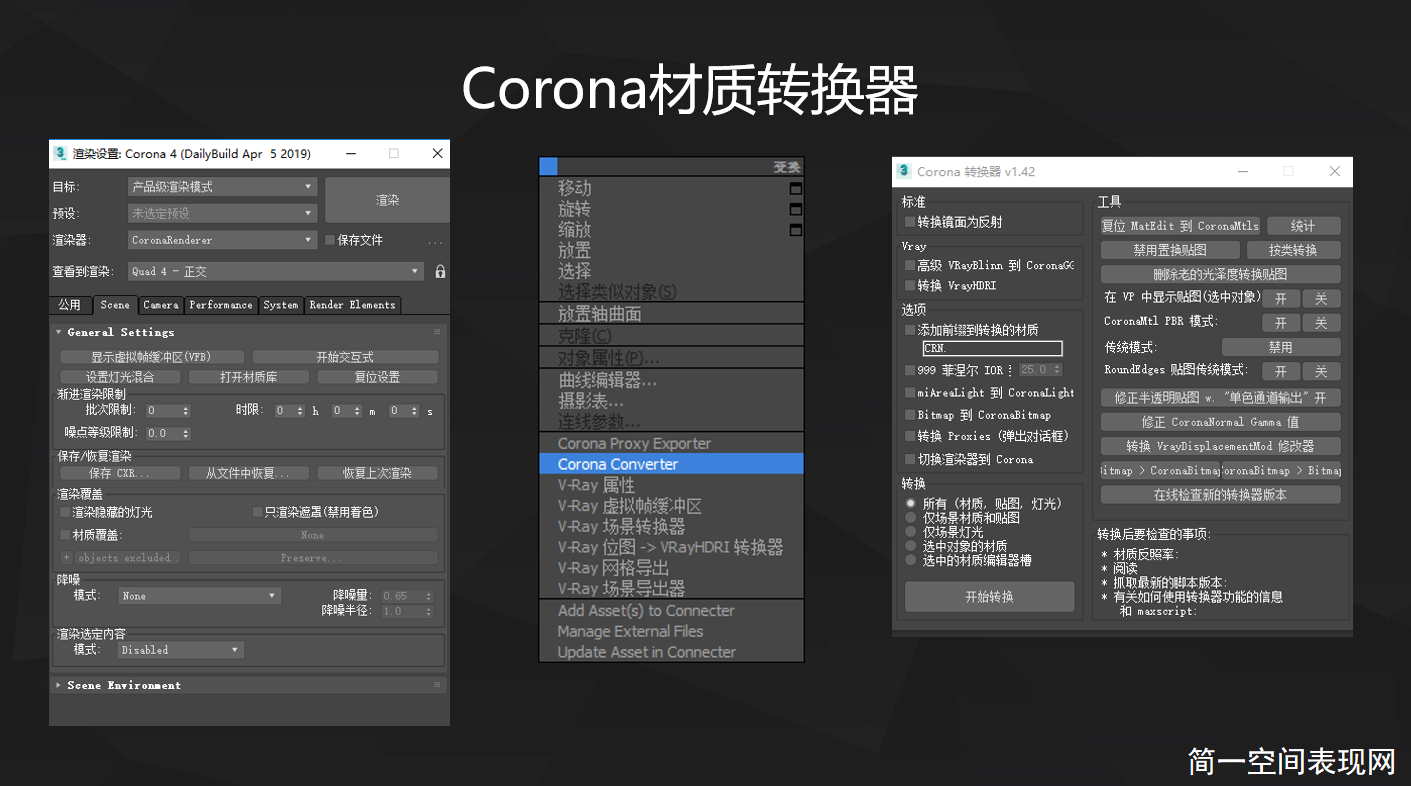This screenshot has height=786, width=1411.
Task: Click the lock icon beside the view dropdown
Action: (x=440, y=271)
